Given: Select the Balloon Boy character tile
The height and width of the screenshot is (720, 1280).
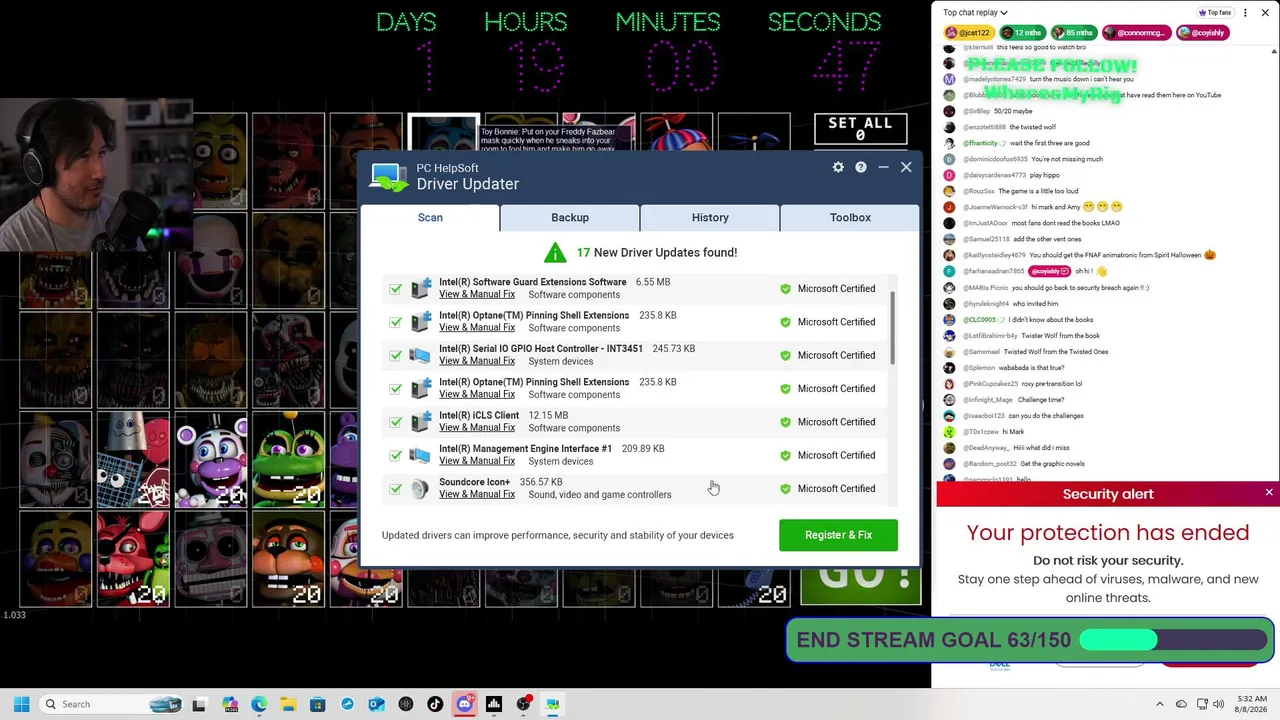Looking at the screenshot, I should (676, 132).
